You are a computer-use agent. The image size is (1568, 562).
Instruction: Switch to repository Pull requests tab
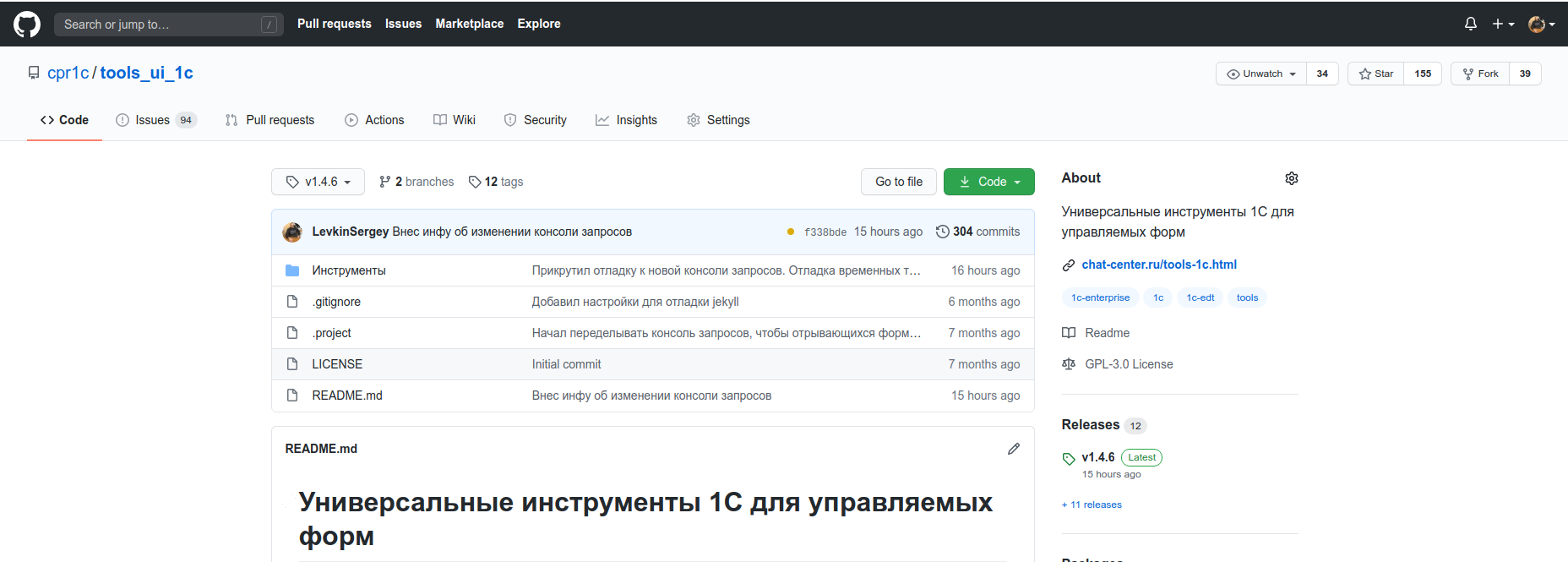point(269,120)
